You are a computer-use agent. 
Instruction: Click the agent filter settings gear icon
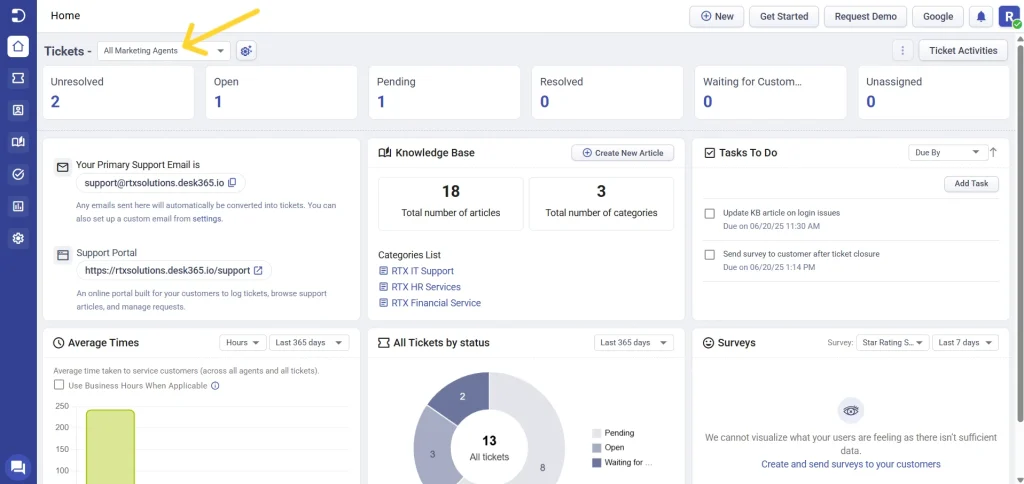(246, 50)
